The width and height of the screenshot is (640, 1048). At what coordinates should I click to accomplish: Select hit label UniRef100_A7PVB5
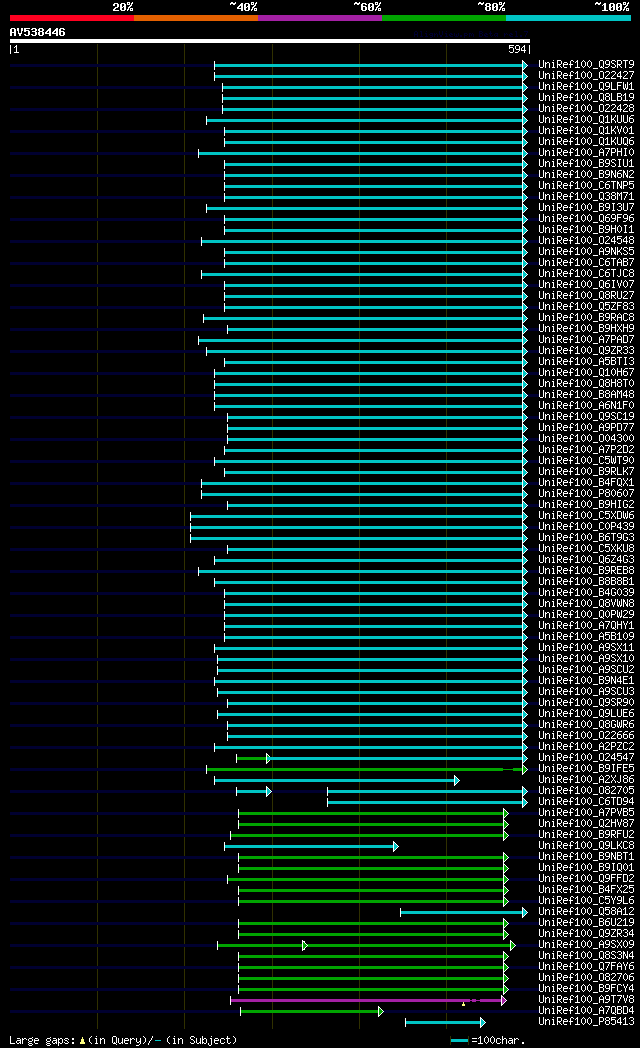pyautogui.click(x=587, y=813)
